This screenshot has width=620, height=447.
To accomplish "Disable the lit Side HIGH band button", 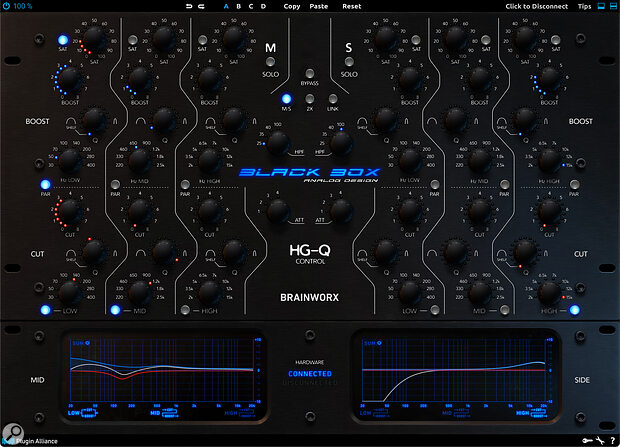I will pos(574,310).
